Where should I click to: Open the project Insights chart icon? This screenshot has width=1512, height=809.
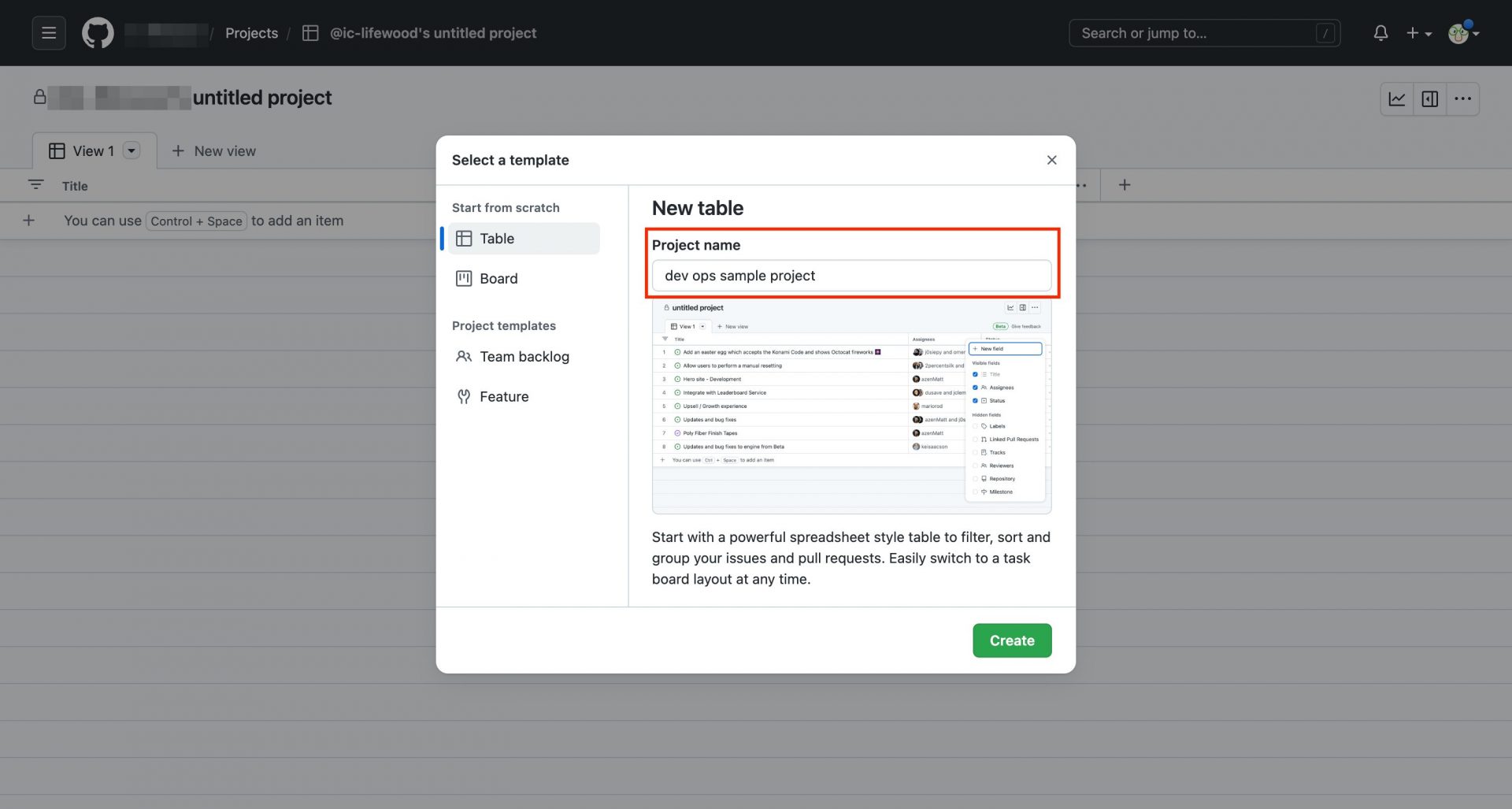pos(1397,99)
